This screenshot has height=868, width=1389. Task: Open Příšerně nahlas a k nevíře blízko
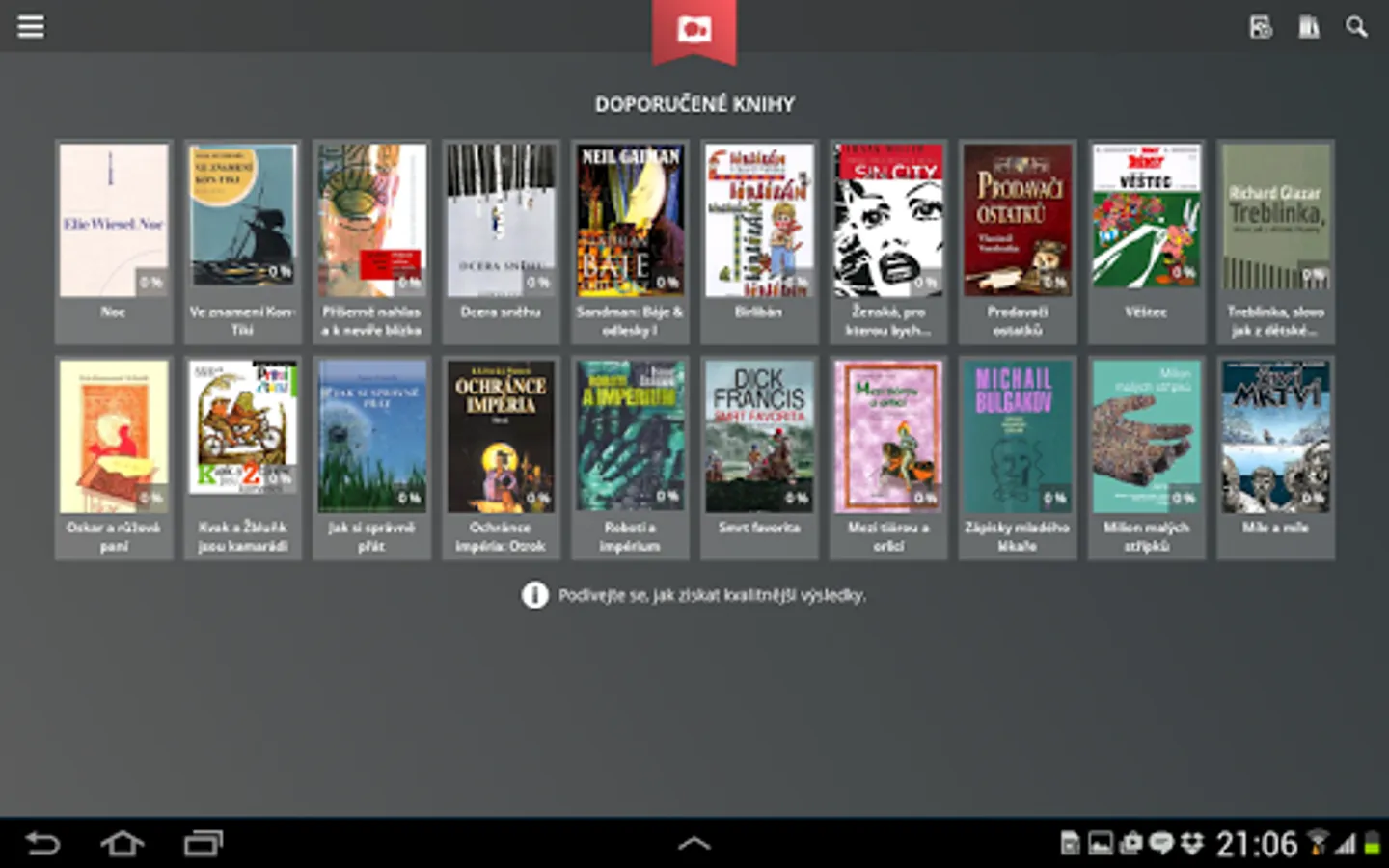(x=371, y=241)
